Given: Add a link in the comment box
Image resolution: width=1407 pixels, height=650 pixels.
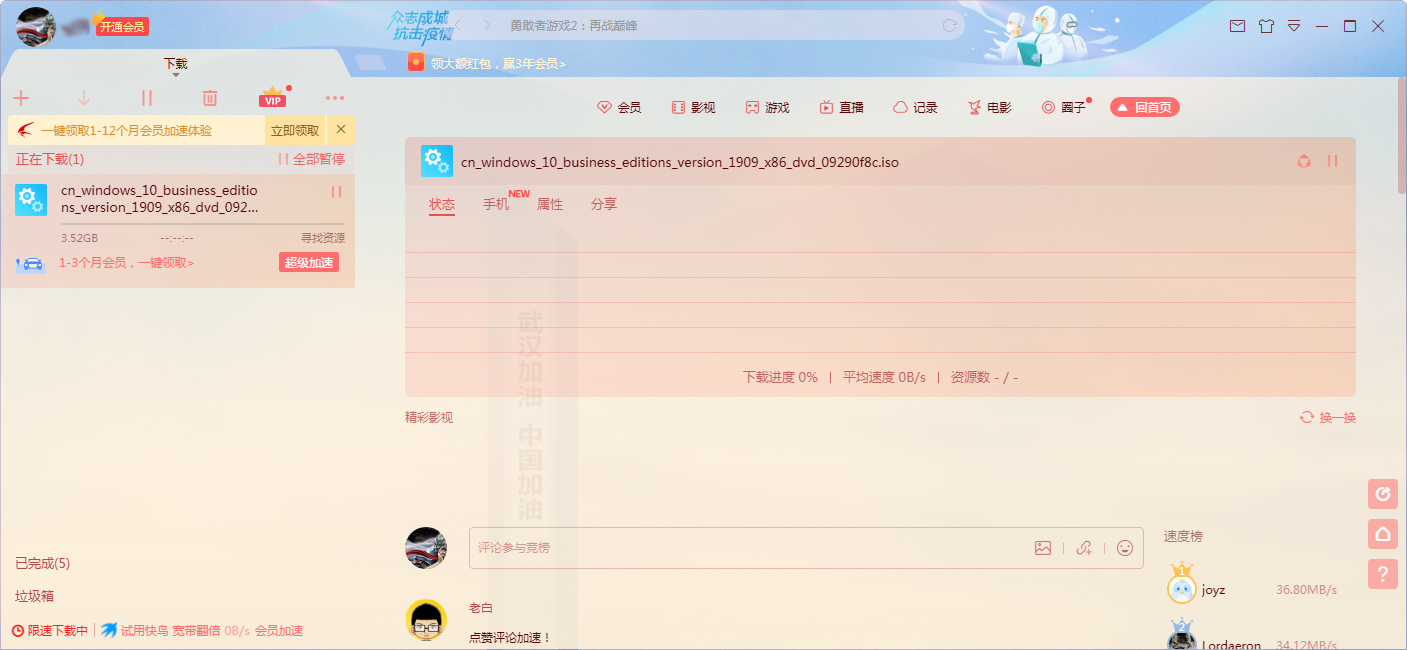Looking at the screenshot, I should tap(1083, 548).
